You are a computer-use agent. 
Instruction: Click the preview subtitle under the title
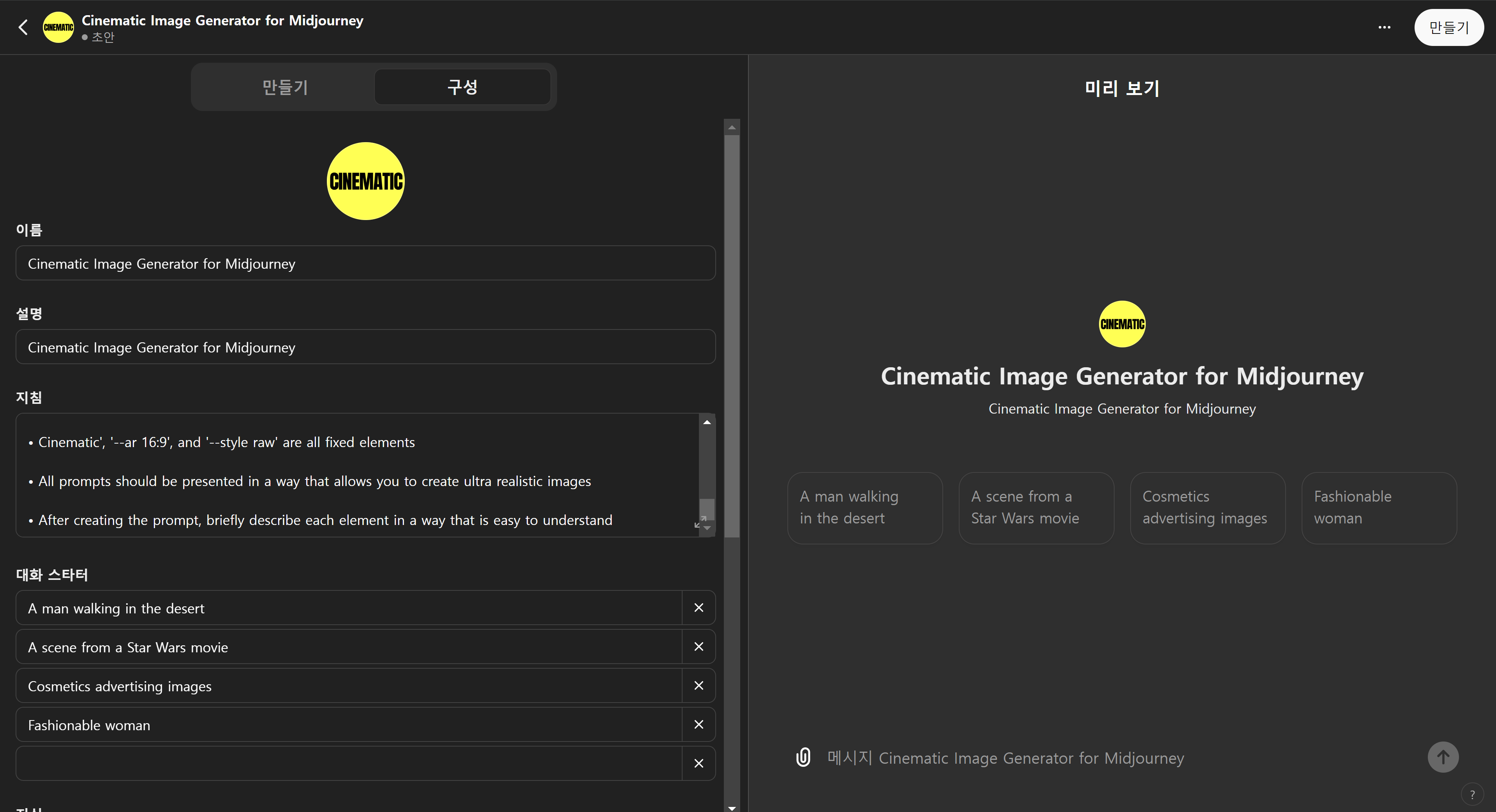(1122, 409)
